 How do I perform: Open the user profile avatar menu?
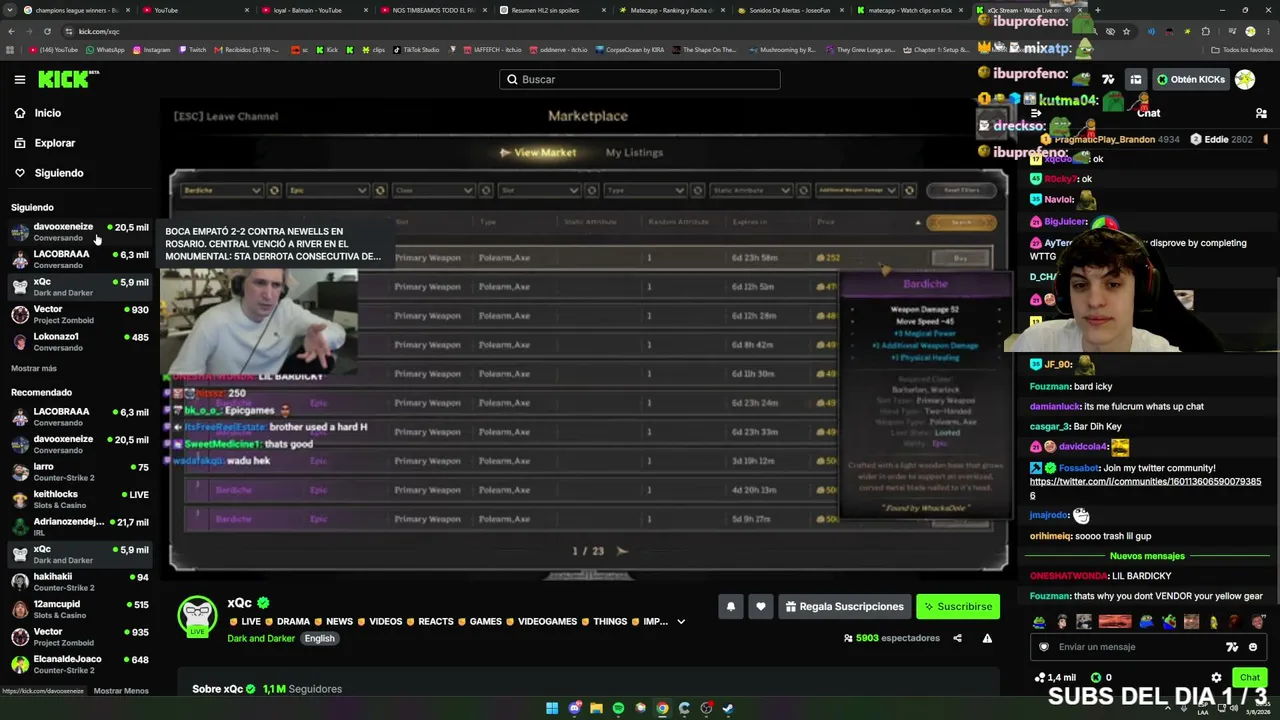pyautogui.click(x=1245, y=79)
